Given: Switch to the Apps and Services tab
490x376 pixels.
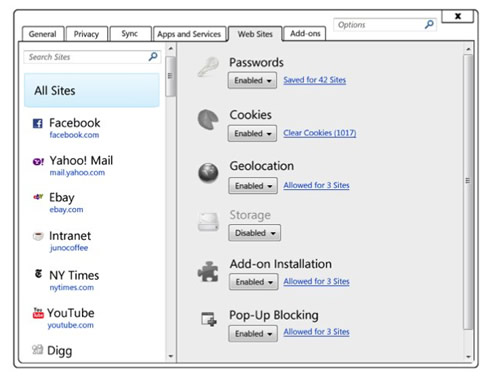Looking at the screenshot, I should pyautogui.click(x=189, y=34).
